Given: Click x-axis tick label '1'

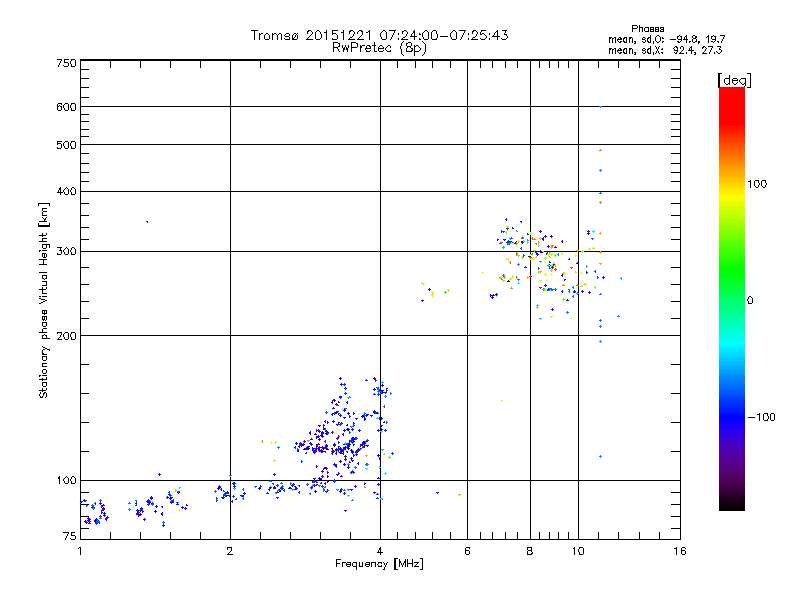Looking at the screenshot, I should click(80, 551).
